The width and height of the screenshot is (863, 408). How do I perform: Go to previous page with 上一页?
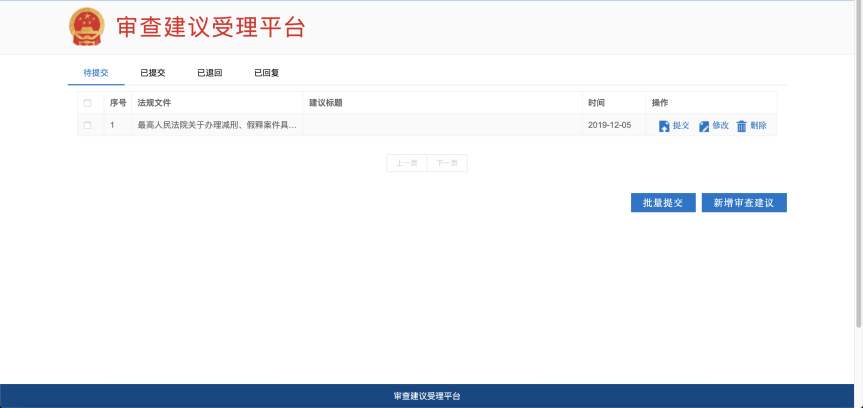[x=406, y=163]
